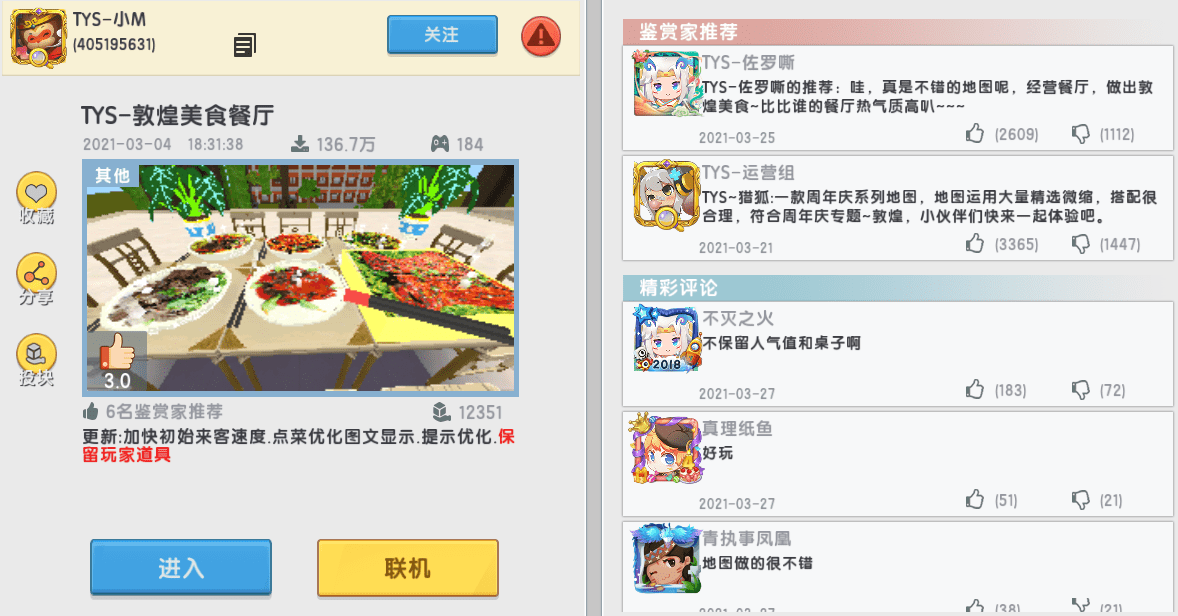
Task: Open the copy ID document icon
Action: click(245, 45)
